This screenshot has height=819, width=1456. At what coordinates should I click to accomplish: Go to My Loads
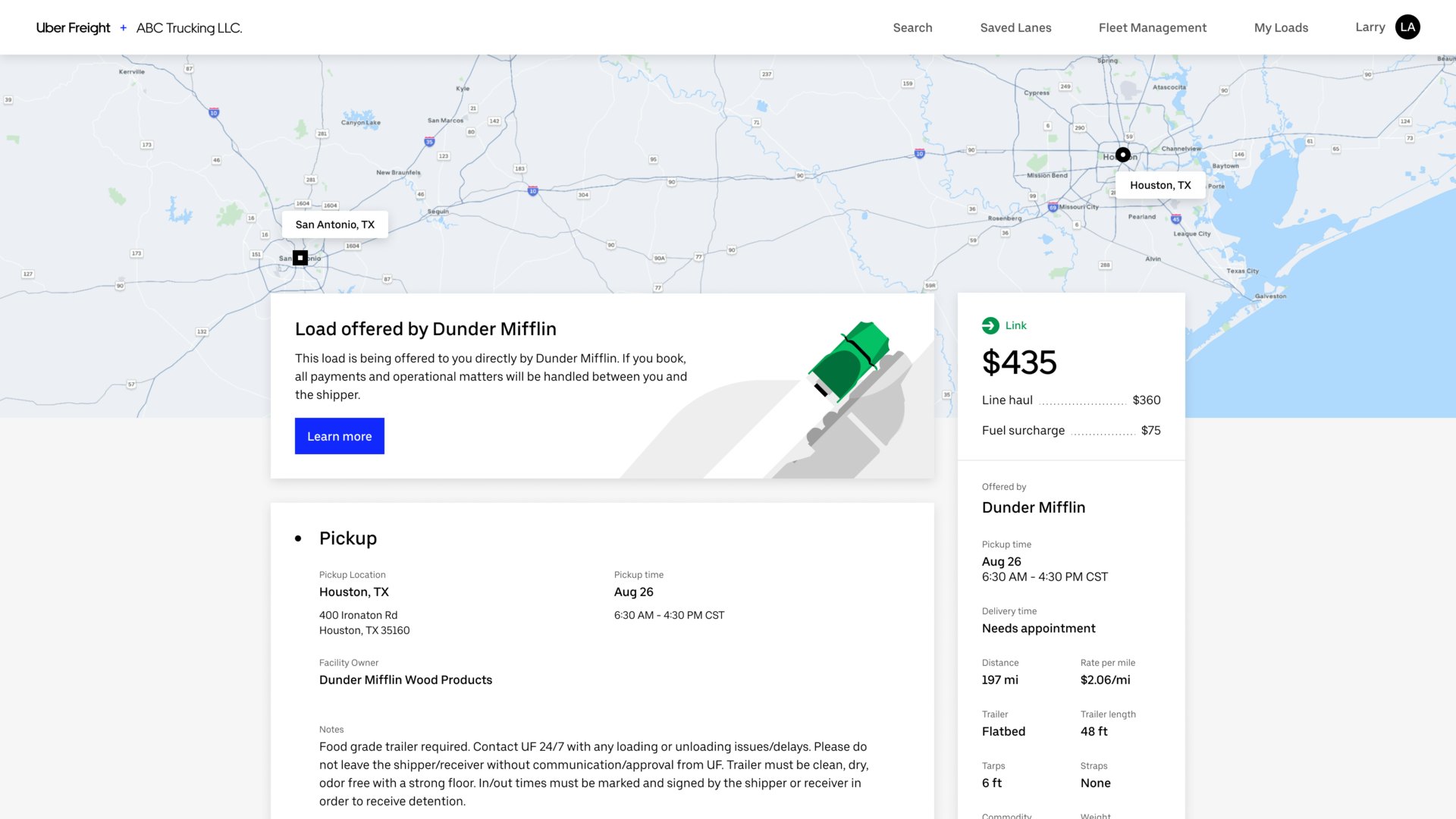coord(1281,27)
